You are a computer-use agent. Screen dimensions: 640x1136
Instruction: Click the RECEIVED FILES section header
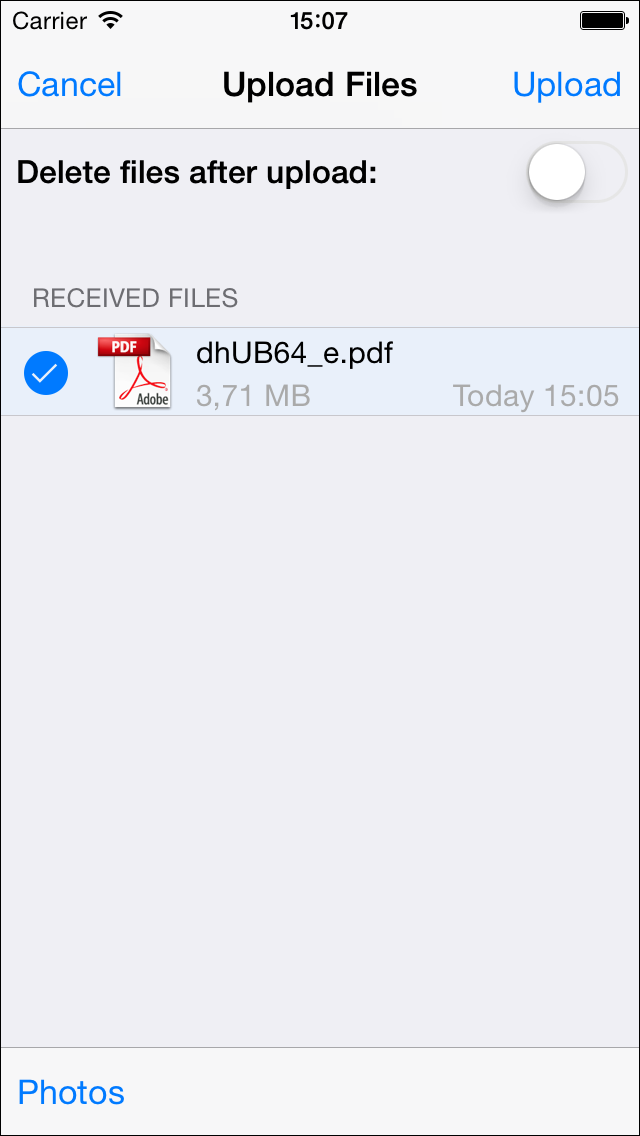pyautogui.click(x=135, y=298)
